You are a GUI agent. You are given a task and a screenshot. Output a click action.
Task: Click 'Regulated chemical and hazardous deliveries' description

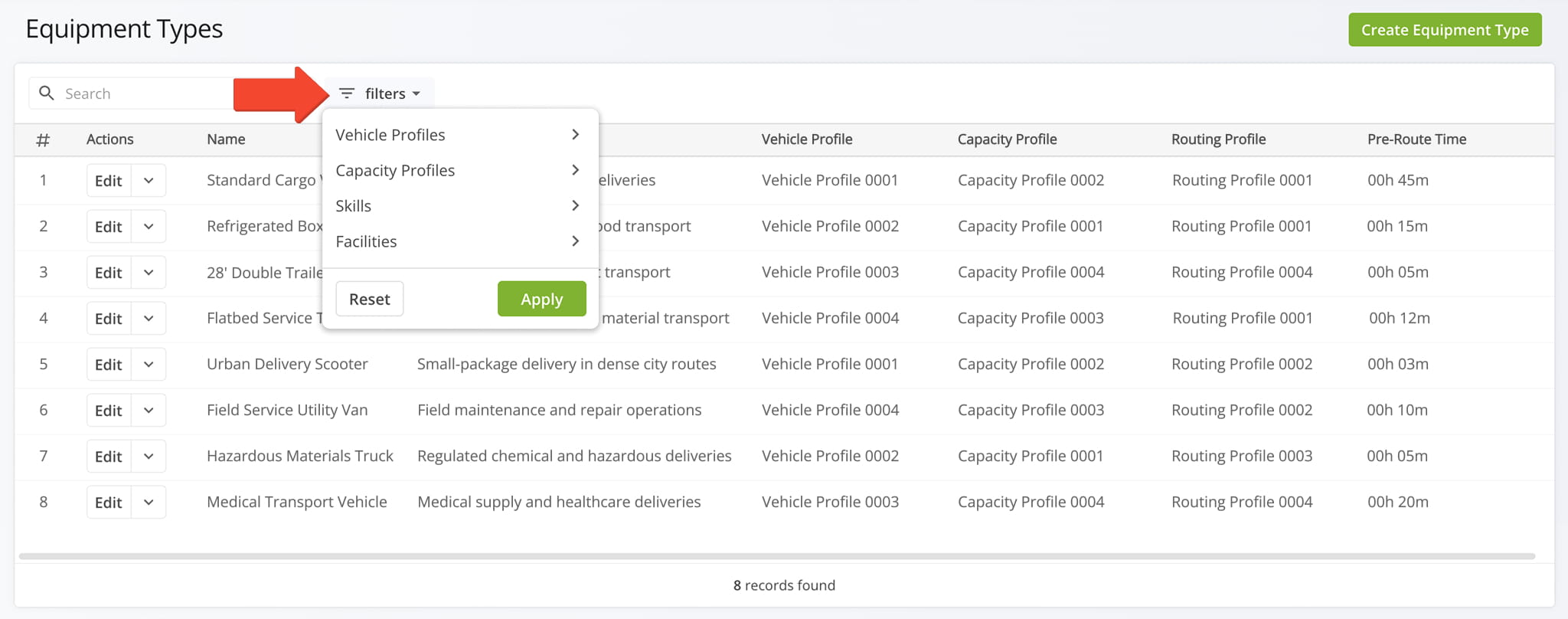coord(574,456)
